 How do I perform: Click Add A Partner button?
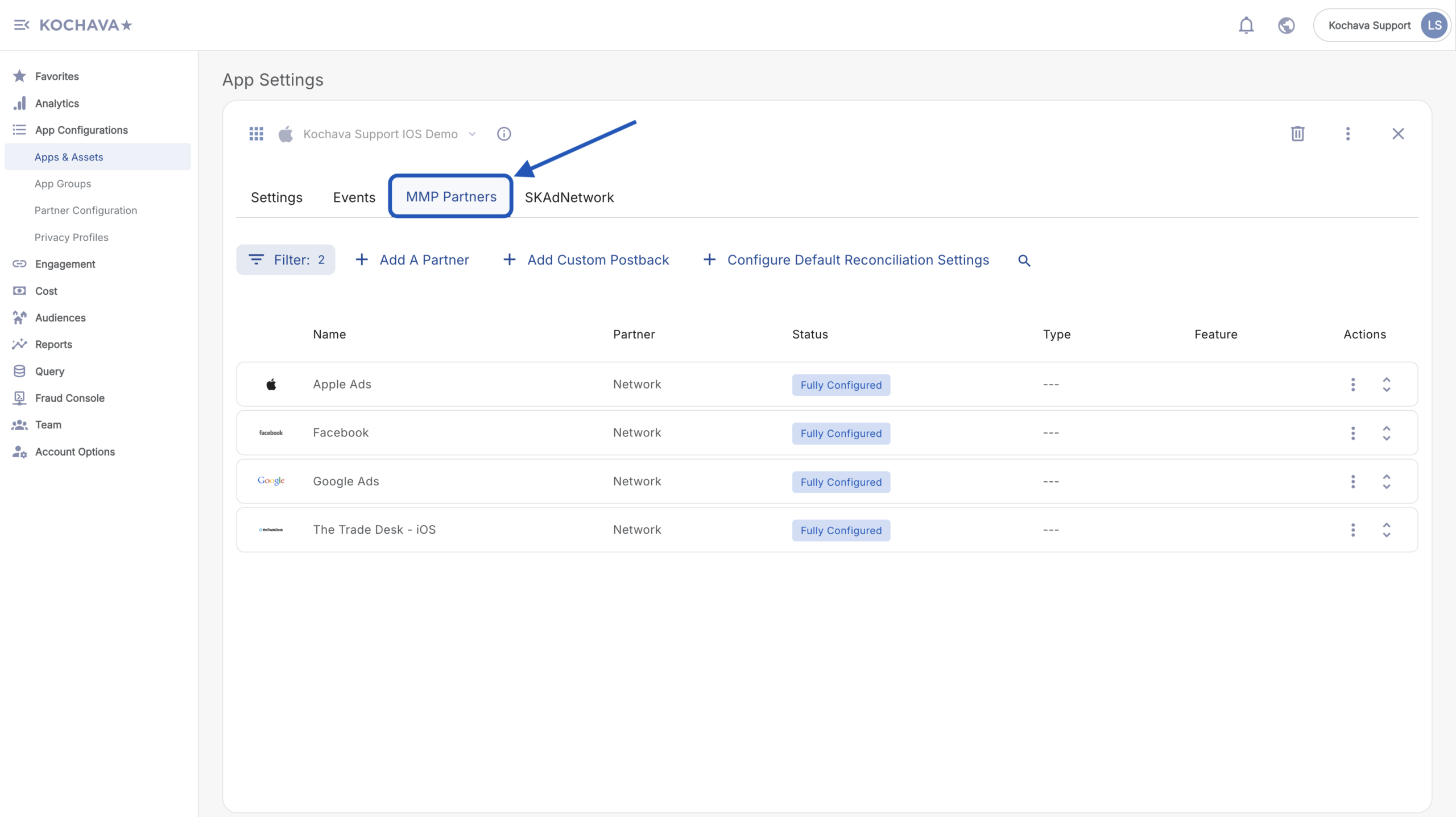(x=412, y=260)
